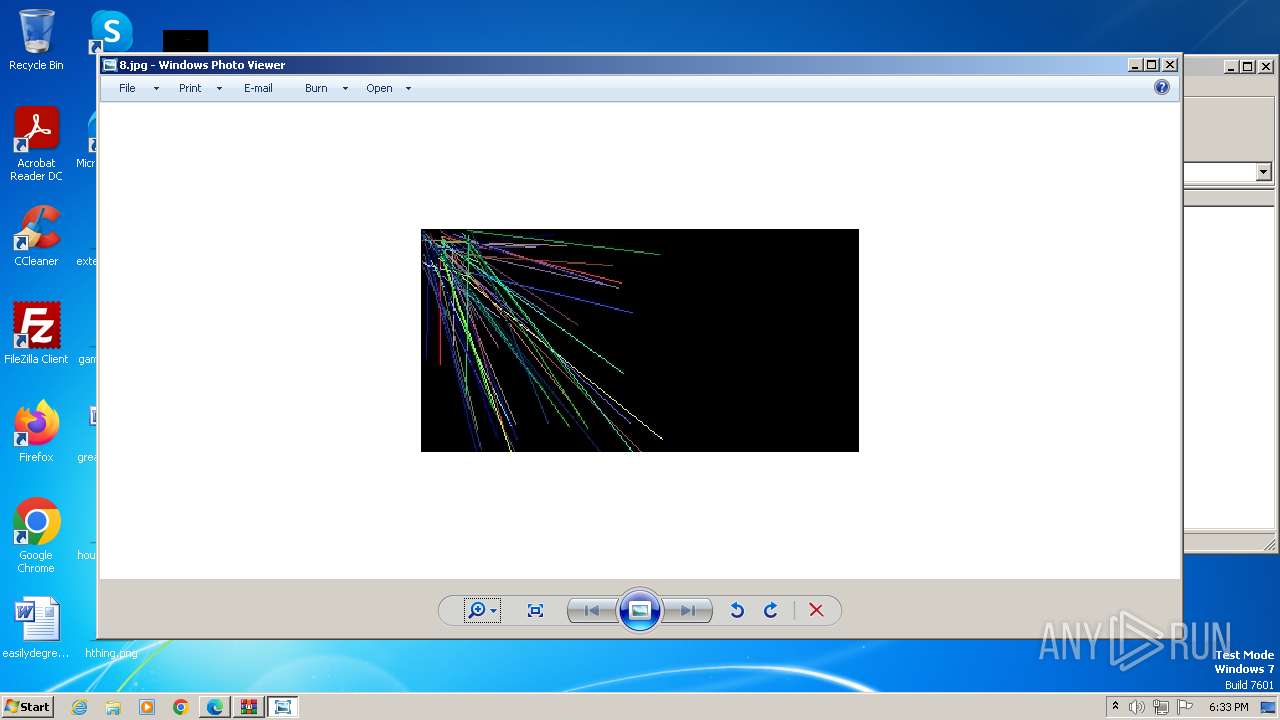Viewport: 1280px width, 720px height.
Task: Open the Photo Viewer help icon
Action: pyautogui.click(x=1161, y=87)
